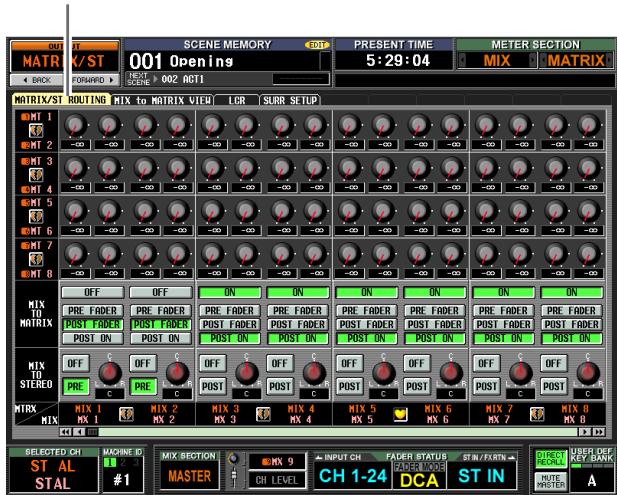Select MATRIX in the meter section

576,61
